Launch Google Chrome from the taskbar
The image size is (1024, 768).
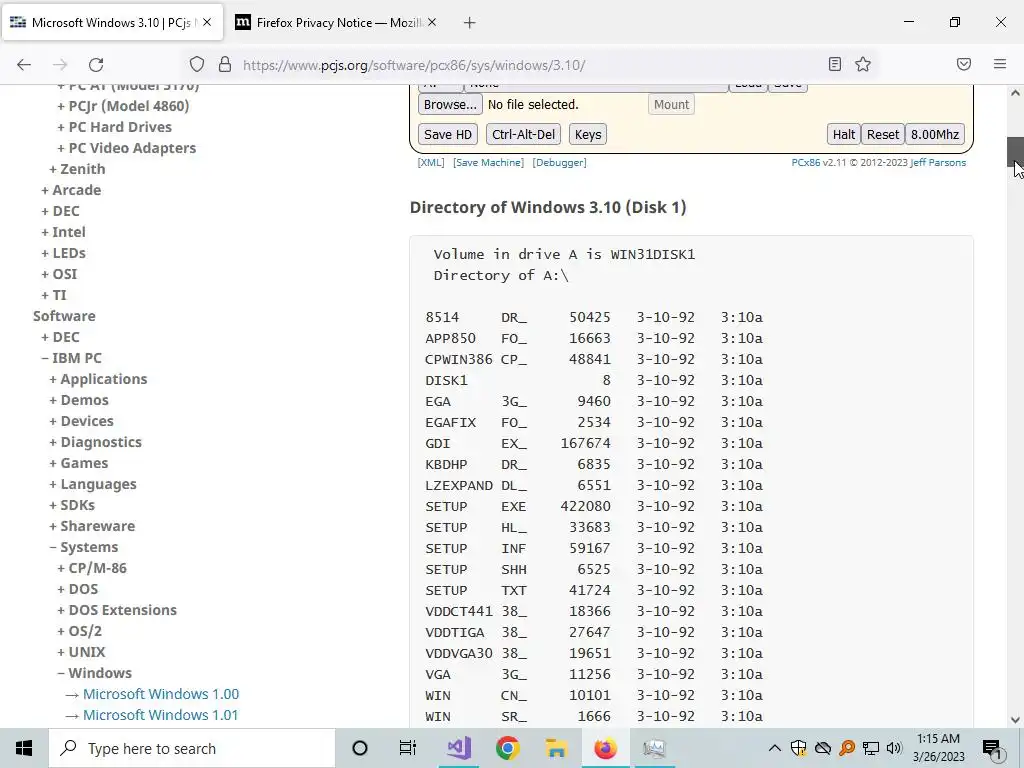pos(507,748)
